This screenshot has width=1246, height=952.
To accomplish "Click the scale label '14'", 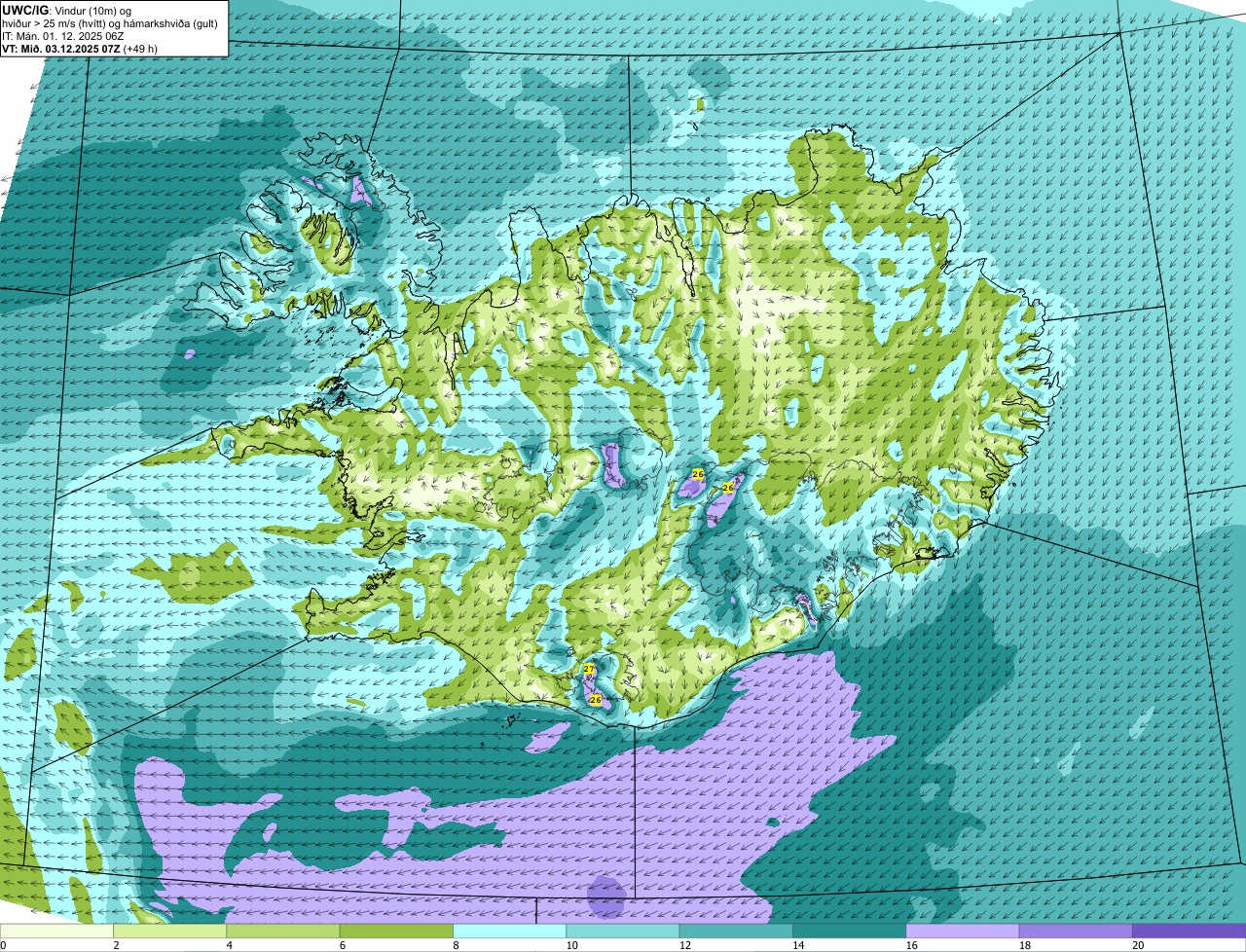I will click(x=798, y=945).
